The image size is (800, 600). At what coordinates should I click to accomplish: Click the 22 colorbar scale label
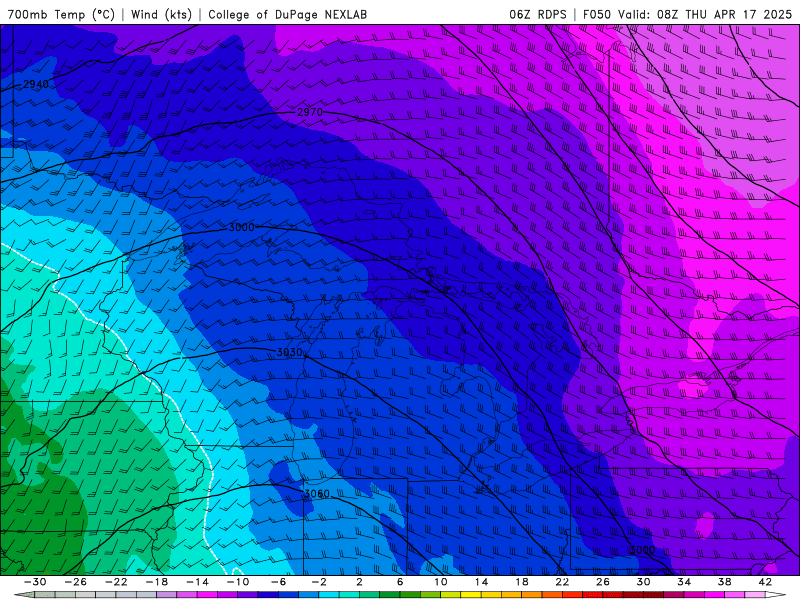pyautogui.click(x=562, y=582)
